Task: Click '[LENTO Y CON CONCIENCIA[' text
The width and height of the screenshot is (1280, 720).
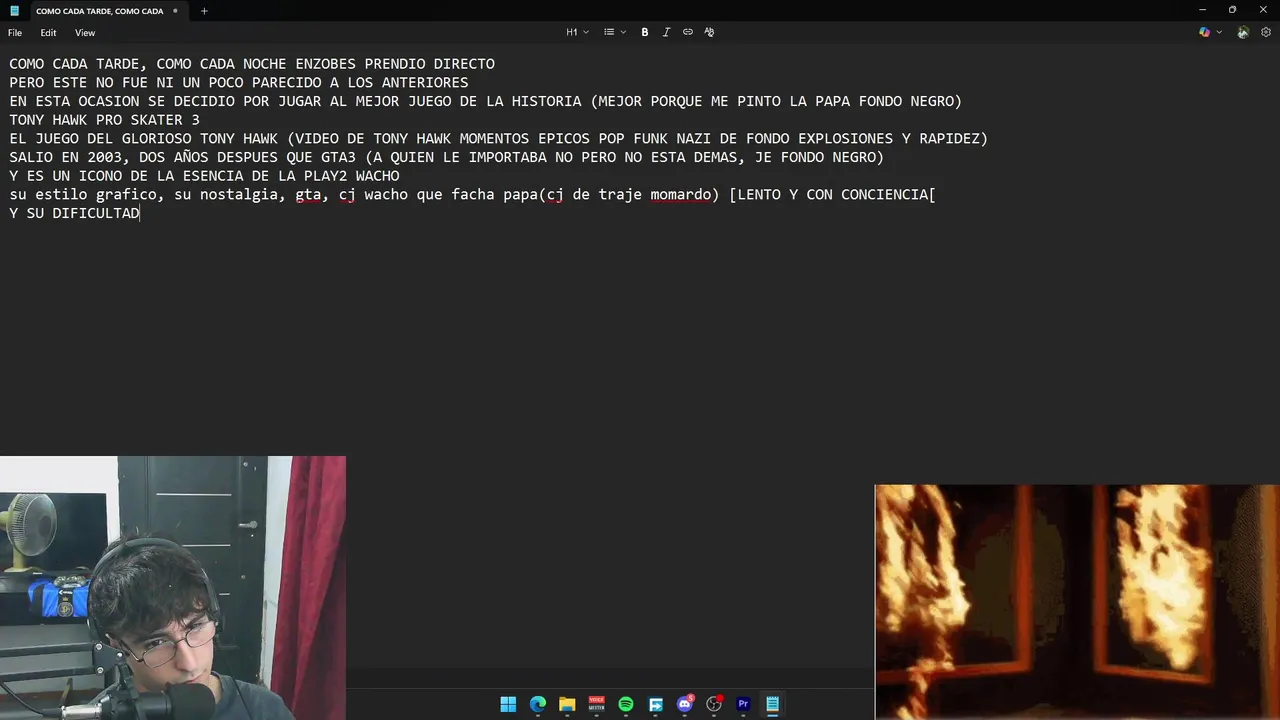Action: point(832,195)
